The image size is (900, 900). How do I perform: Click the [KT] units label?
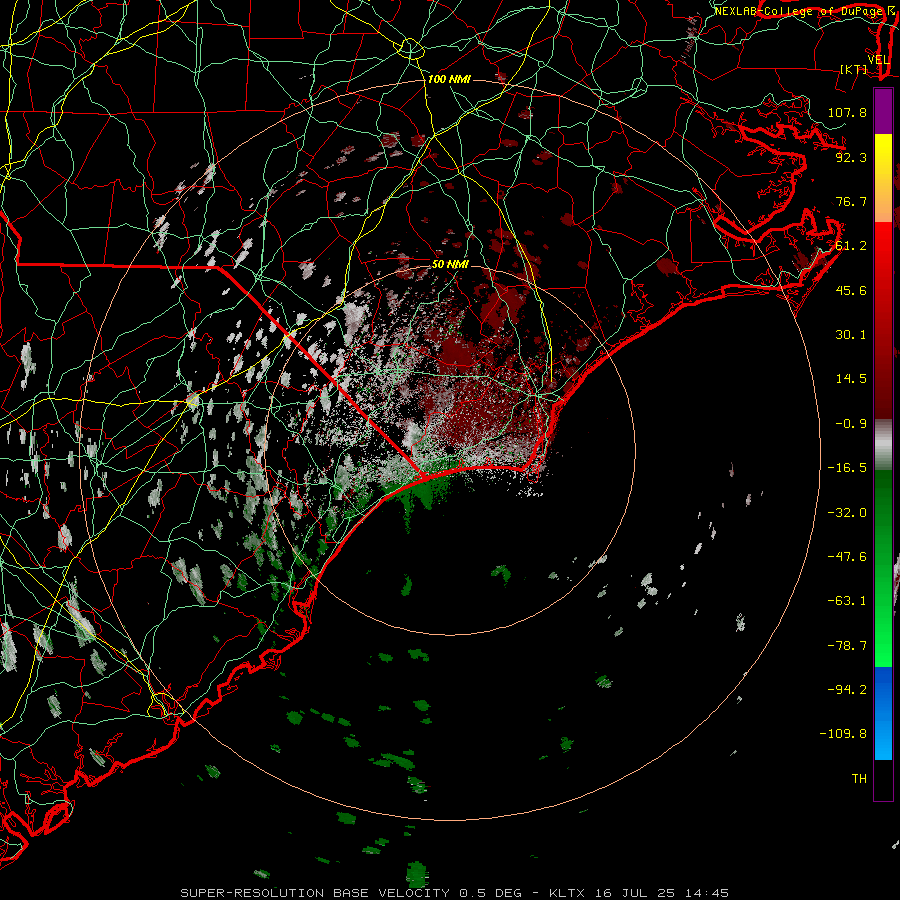[x=854, y=69]
